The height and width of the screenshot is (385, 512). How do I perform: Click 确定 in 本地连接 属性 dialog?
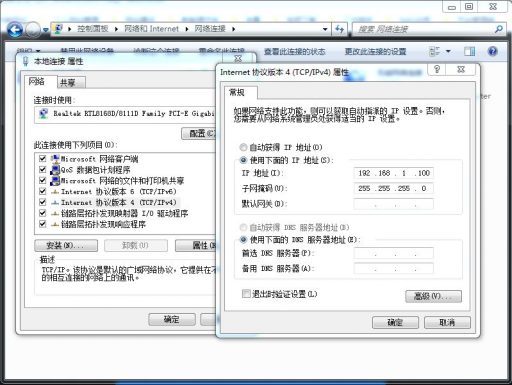coord(172,319)
